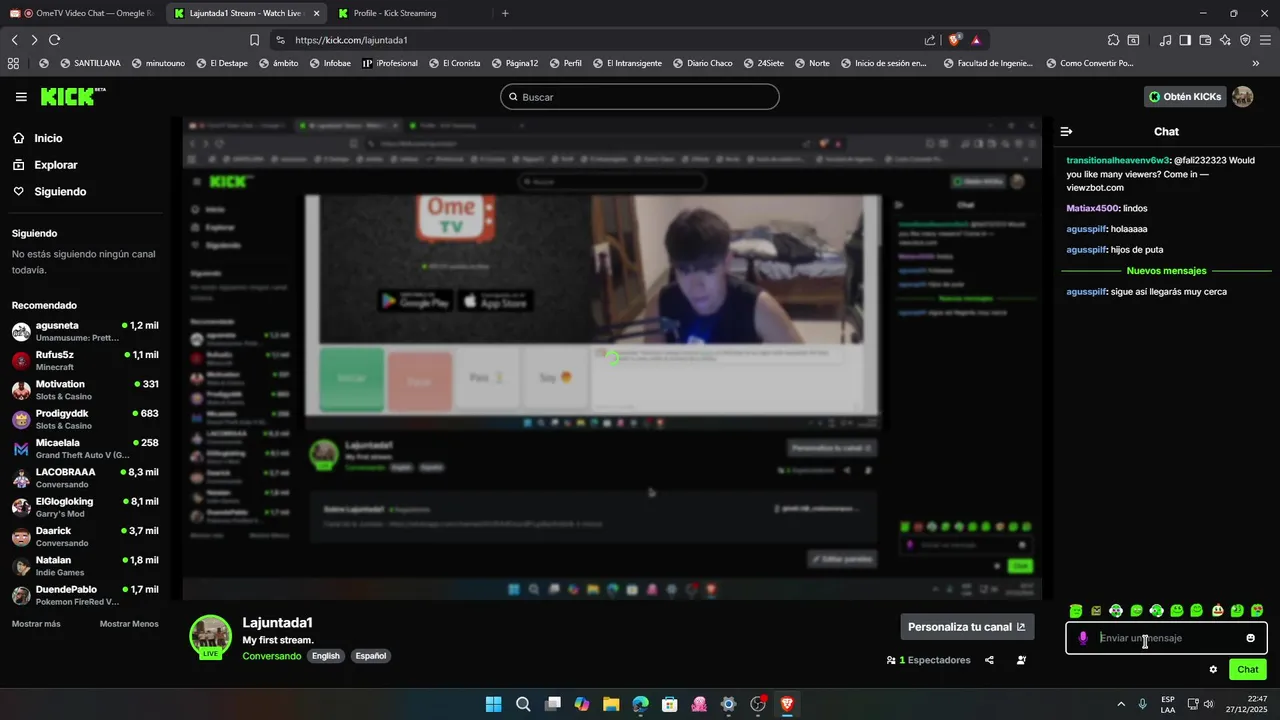Click the Lajuntada1 channel avatar

pyautogui.click(x=211, y=636)
